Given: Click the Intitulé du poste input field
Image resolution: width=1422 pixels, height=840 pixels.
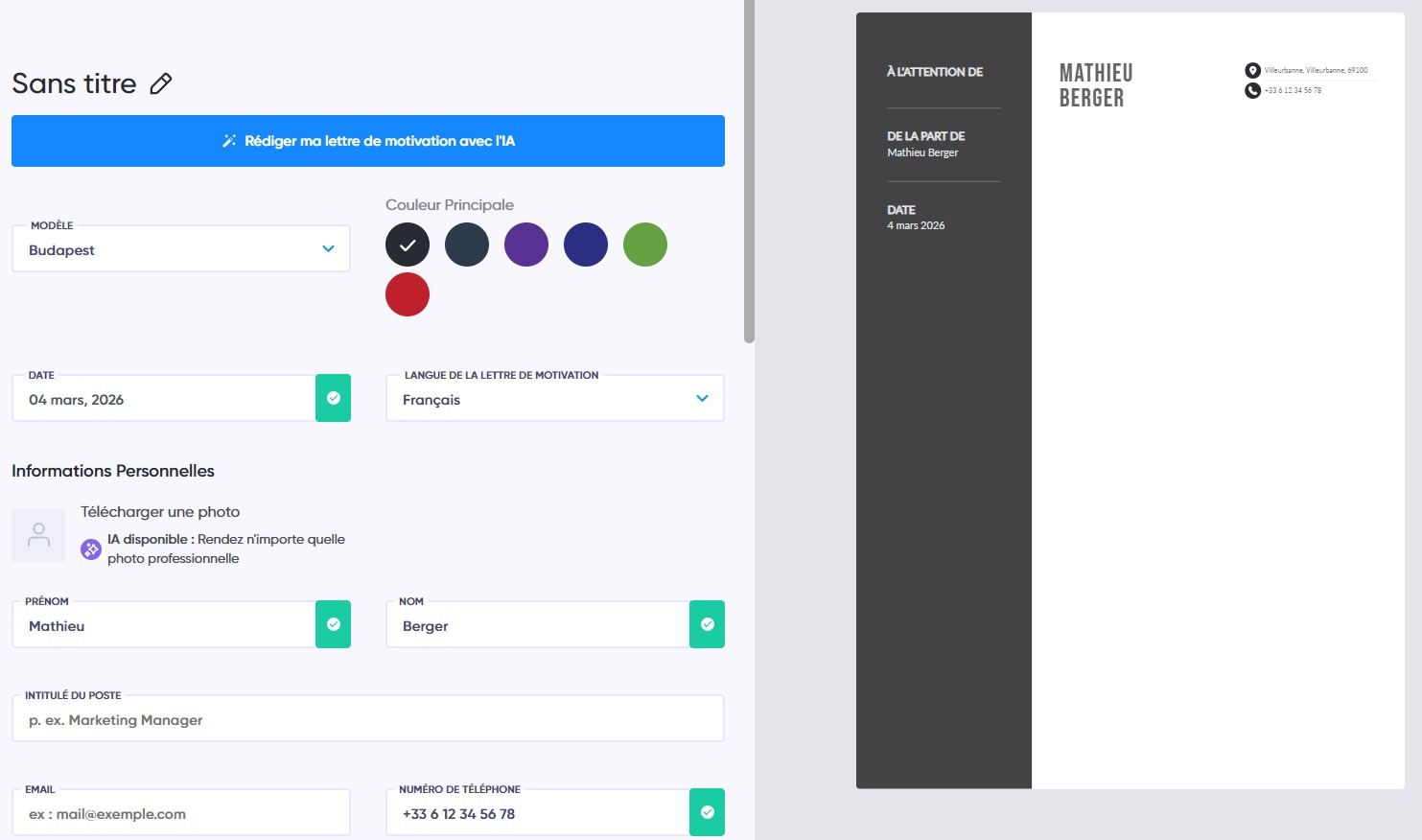Looking at the screenshot, I should coord(367,718).
